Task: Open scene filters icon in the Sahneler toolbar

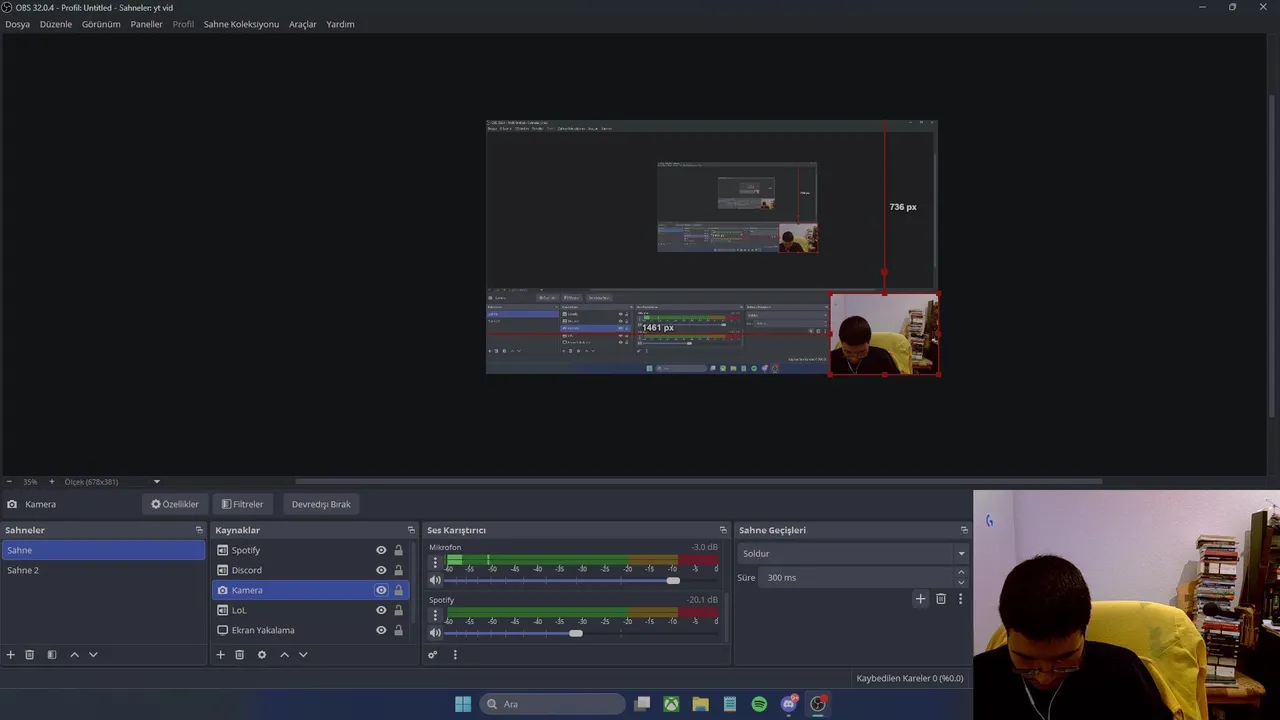Action: 52,655
